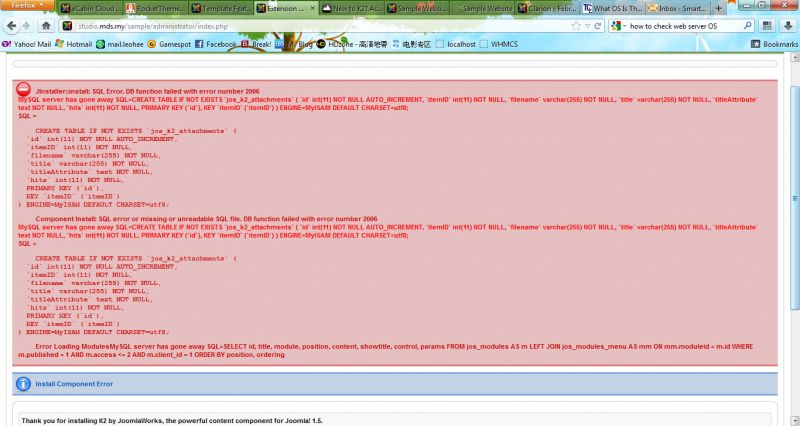The height and width of the screenshot is (426, 800).
Task: Switch to the Inbox - Smart... tab
Action: (678, 8)
